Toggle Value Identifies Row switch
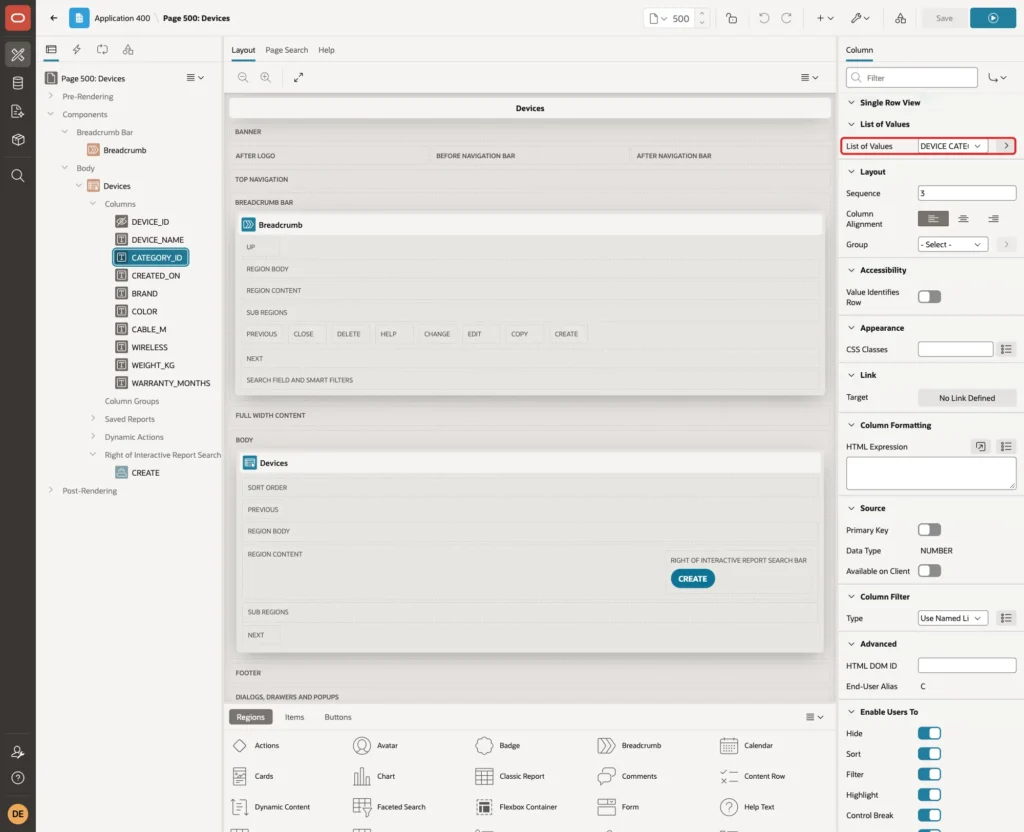Screen dimensions: 1024x832 tap(929, 297)
